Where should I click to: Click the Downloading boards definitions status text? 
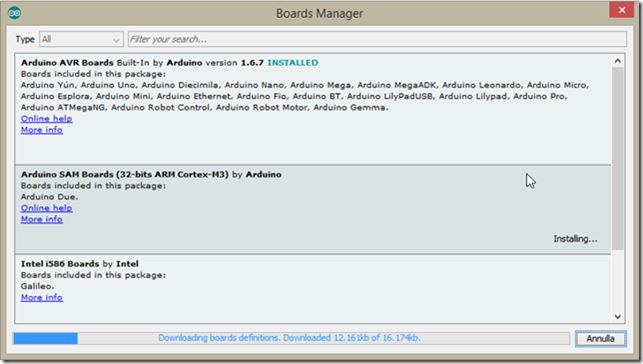[x=289, y=338]
